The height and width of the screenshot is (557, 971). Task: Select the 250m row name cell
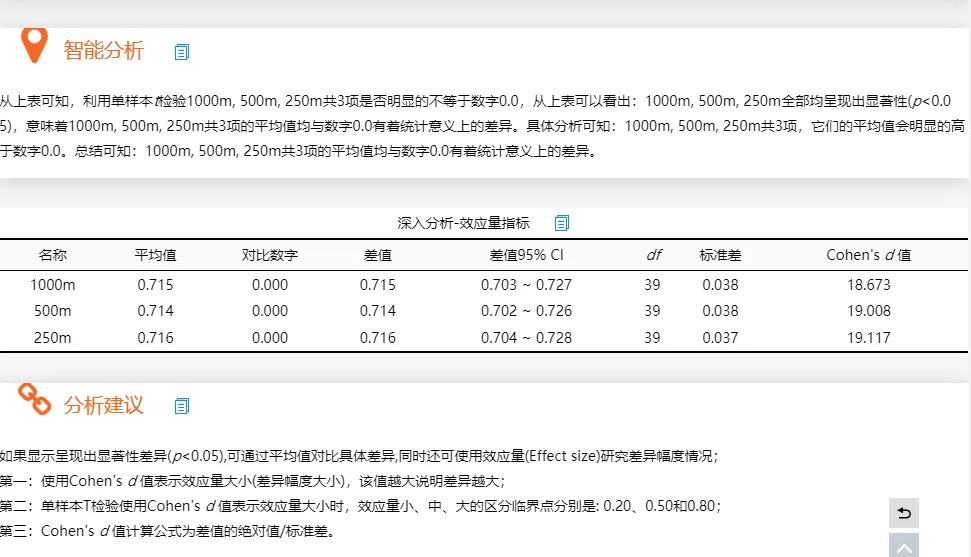[53, 338]
